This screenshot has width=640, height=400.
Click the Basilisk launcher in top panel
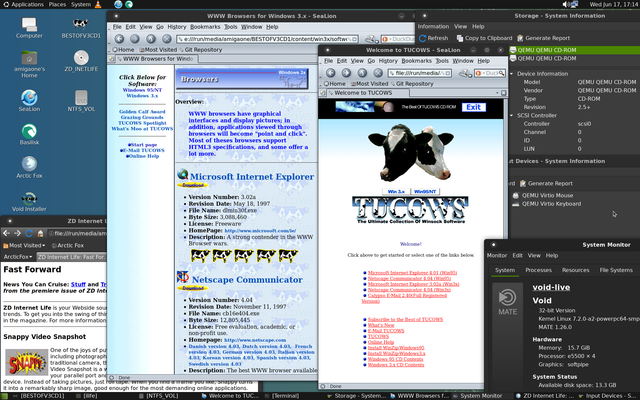tap(129, 4)
